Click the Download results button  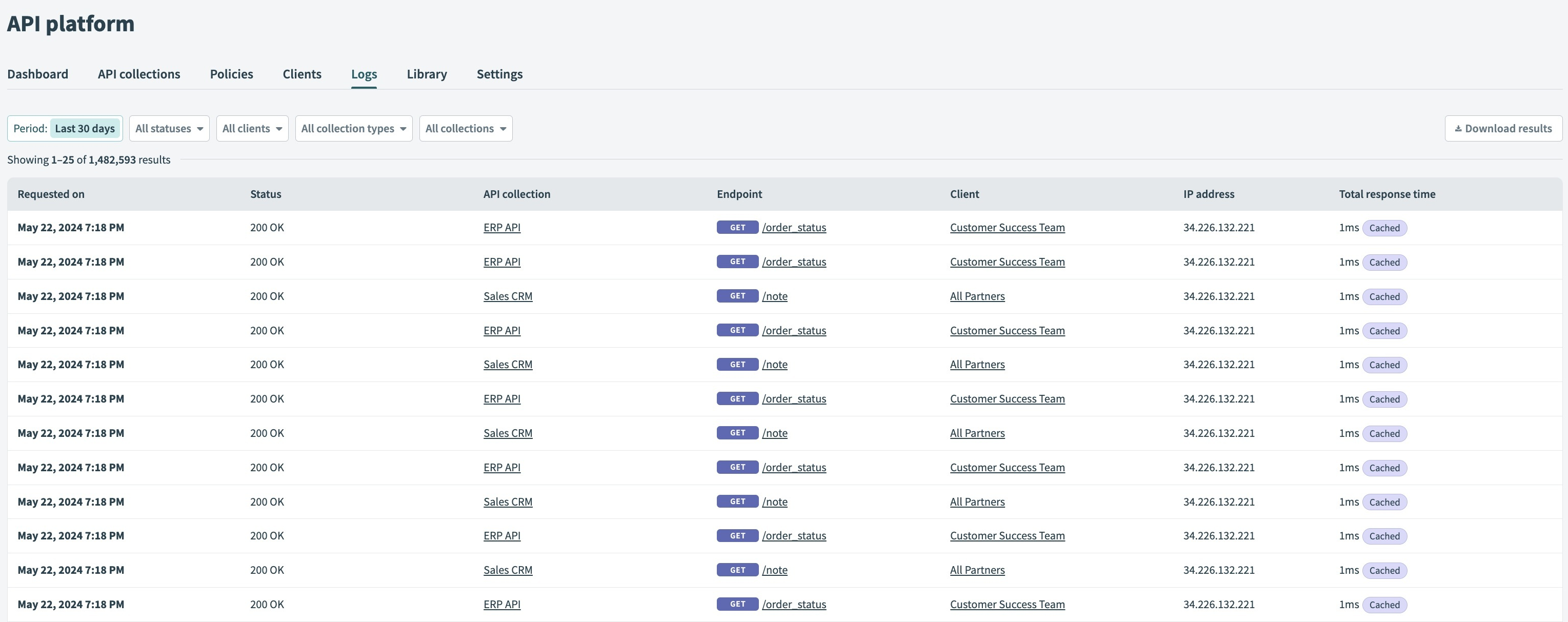click(x=1502, y=128)
